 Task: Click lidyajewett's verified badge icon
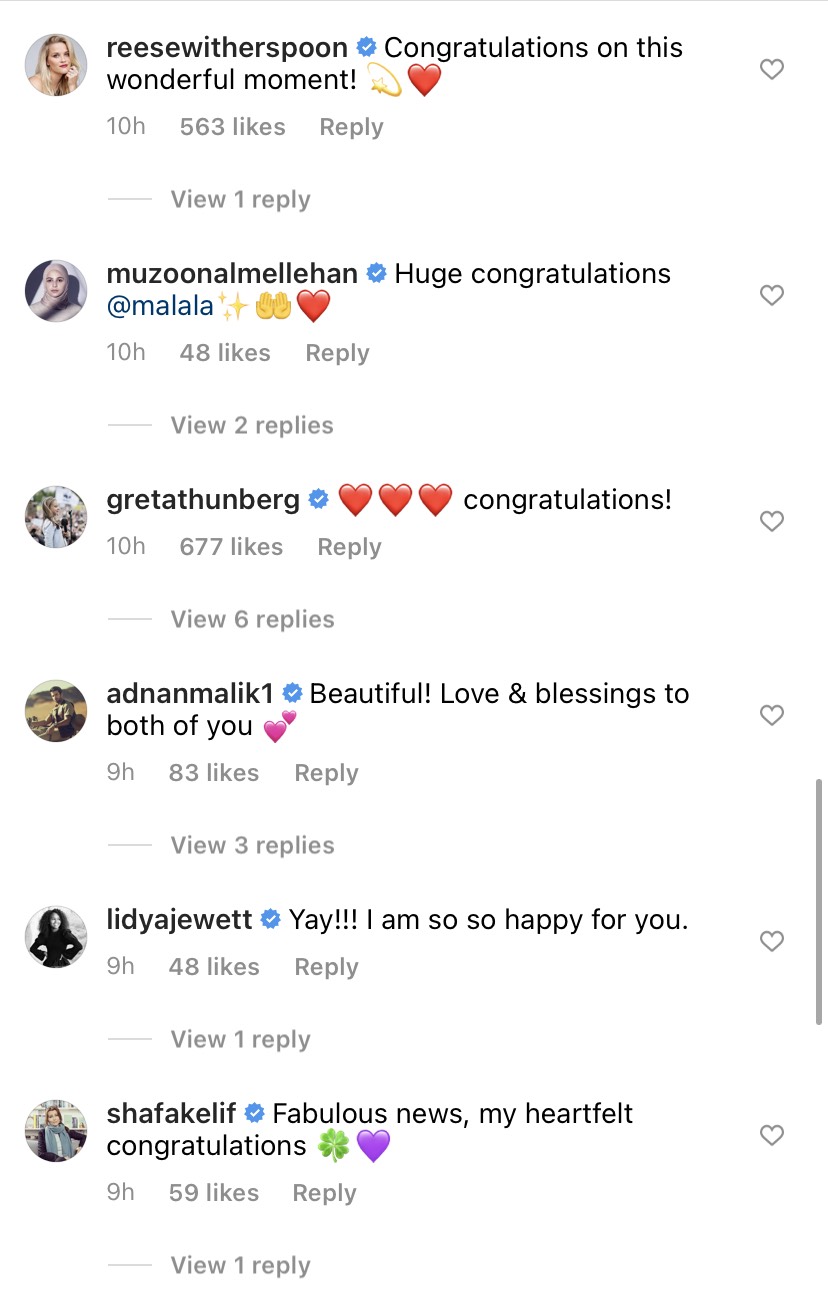268,917
